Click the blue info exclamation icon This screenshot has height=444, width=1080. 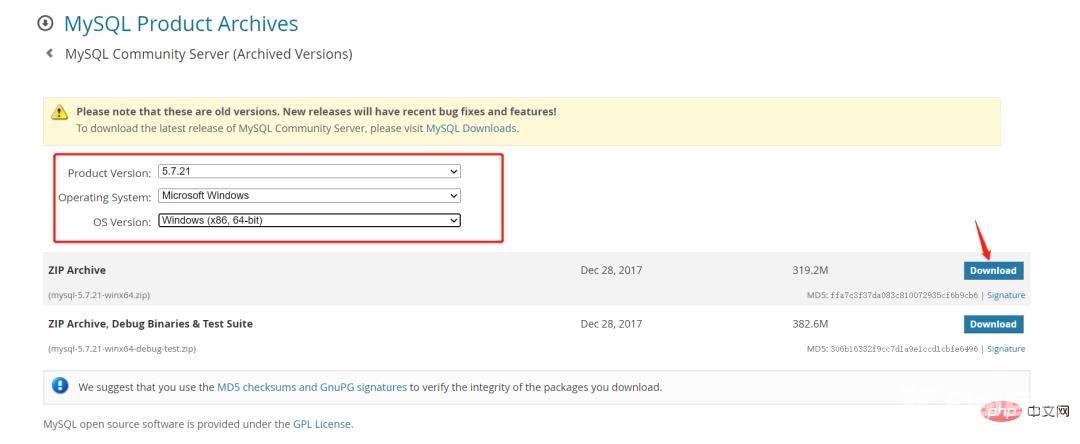click(x=61, y=385)
